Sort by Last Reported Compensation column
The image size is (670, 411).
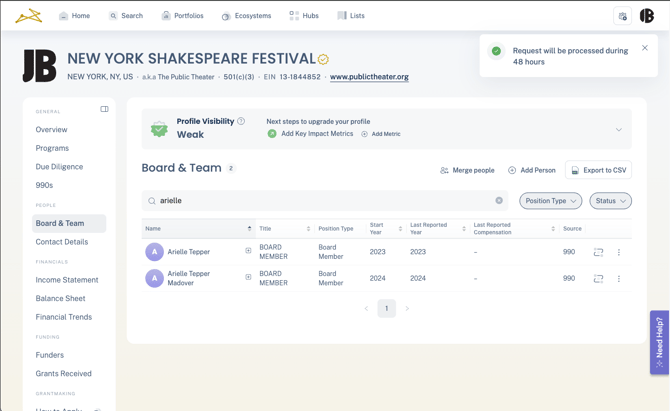(552, 229)
